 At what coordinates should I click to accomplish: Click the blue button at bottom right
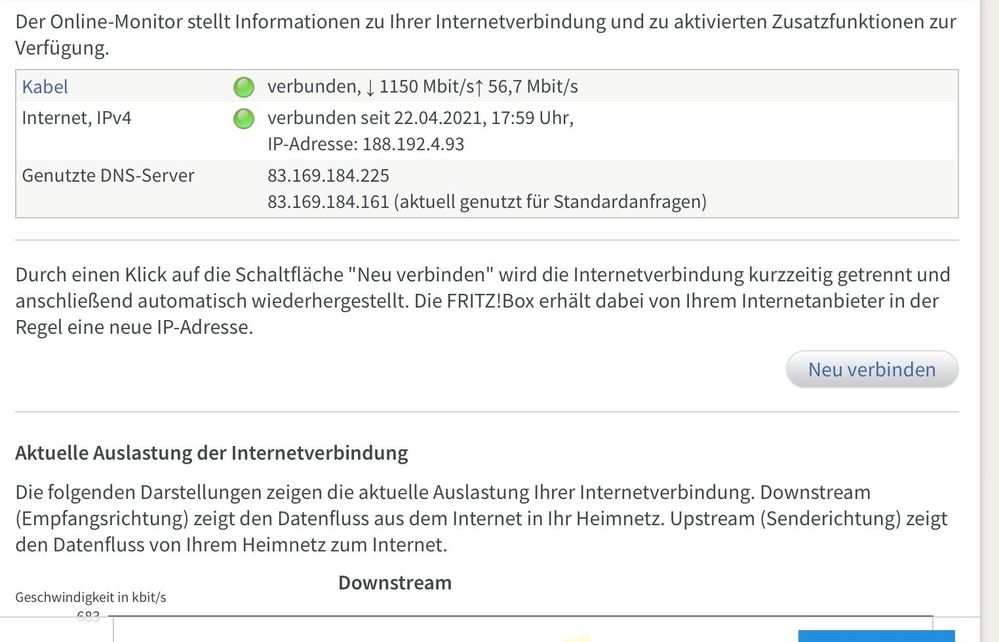[876, 635]
